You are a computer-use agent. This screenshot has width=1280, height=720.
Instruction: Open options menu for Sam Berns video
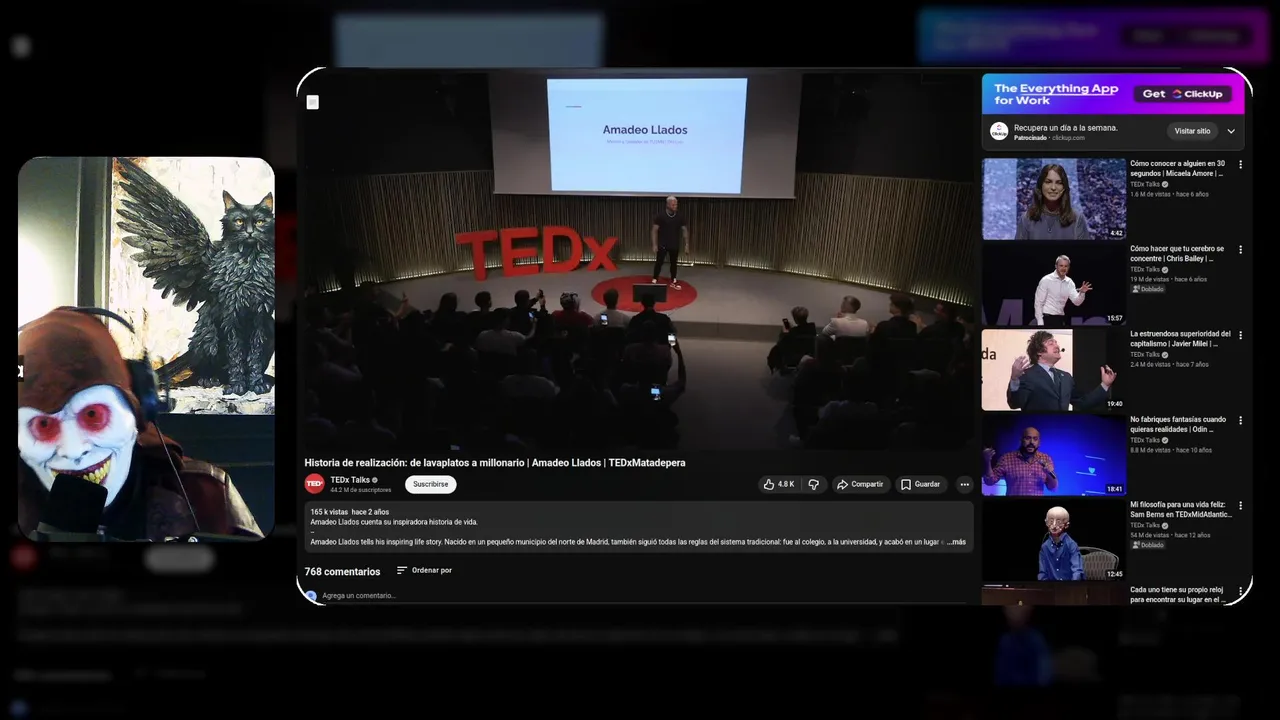pos(1240,506)
